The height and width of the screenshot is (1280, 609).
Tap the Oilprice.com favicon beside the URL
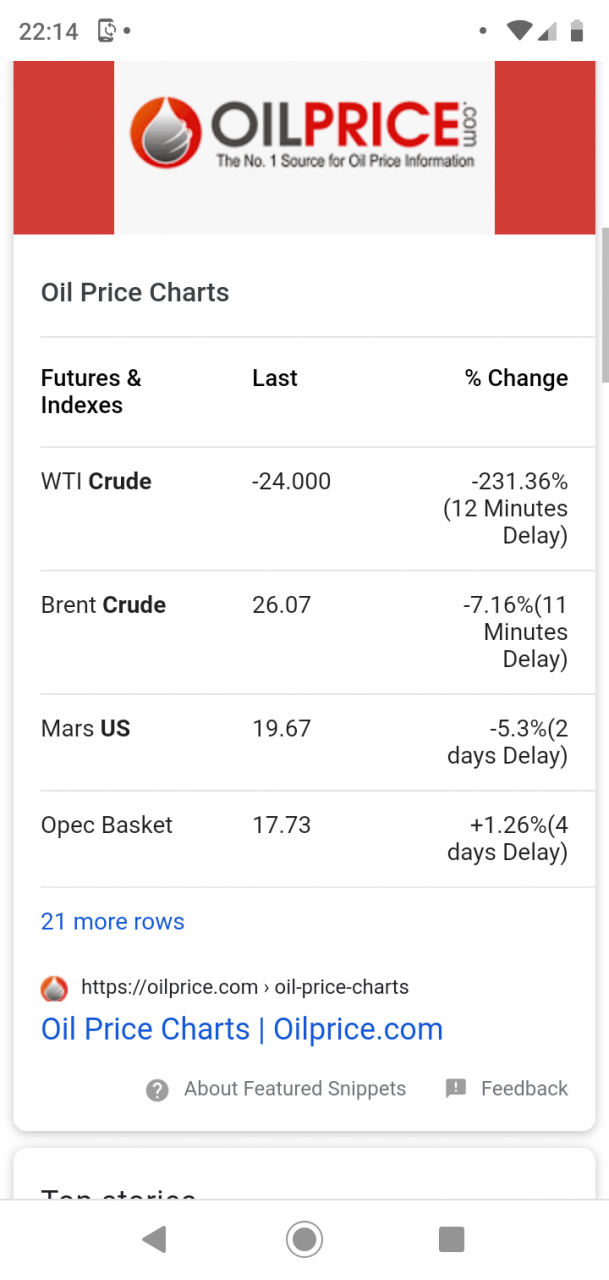point(54,988)
